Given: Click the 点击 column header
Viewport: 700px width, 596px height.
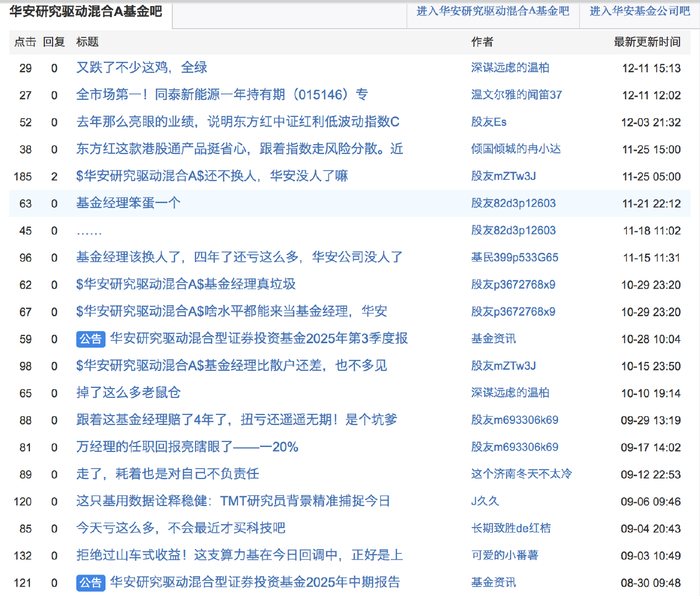Looking at the screenshot, I should point(25,42).
